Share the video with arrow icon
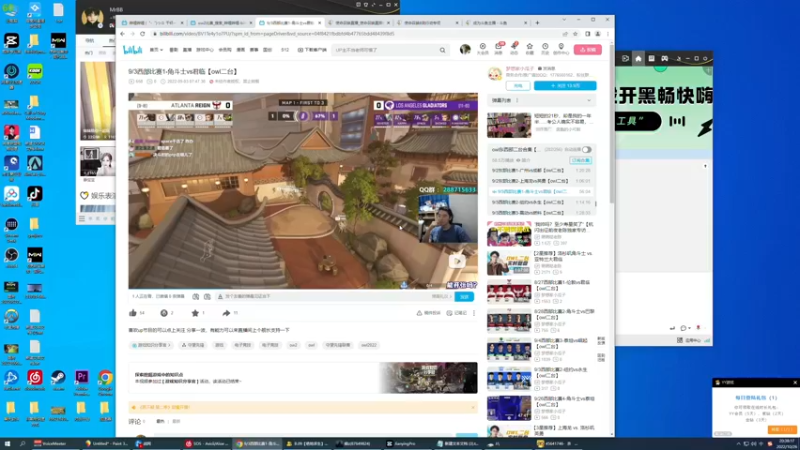The width and height of the screenshot is (800, 450). [226, 313]
